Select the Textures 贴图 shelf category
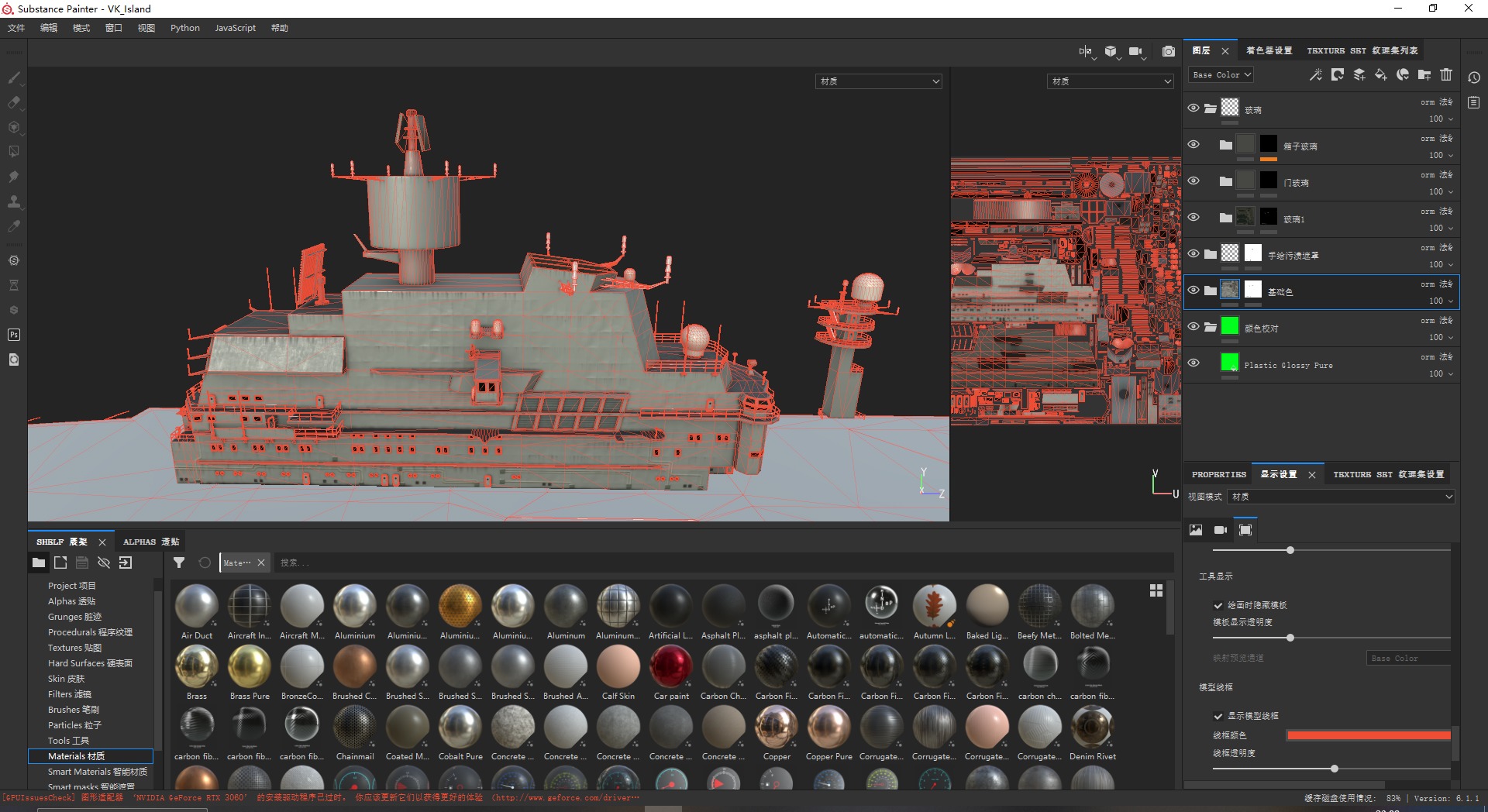This screenshot has height=812, width=1488. (74, 648)
